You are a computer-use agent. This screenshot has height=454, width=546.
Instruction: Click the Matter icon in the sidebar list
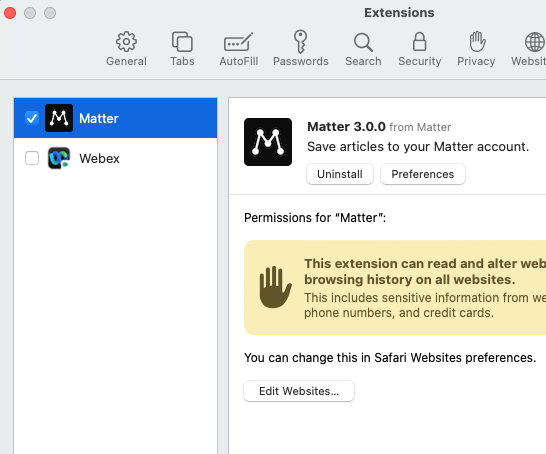[59, 118]
